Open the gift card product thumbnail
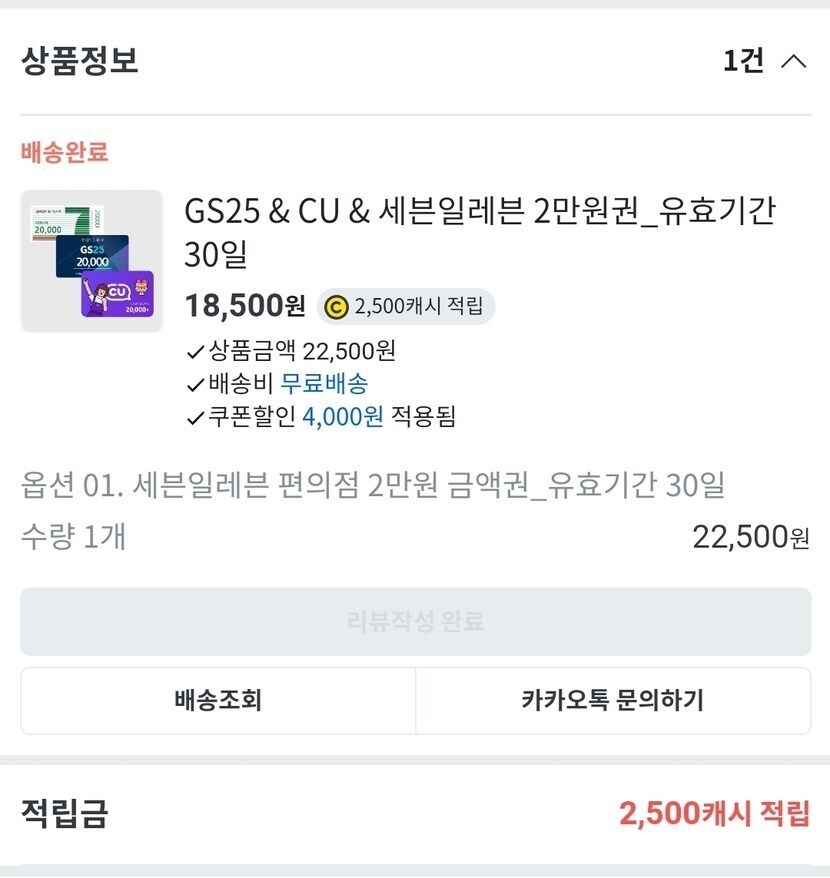This screenshot has width=830, height=878. click(92, 261)
